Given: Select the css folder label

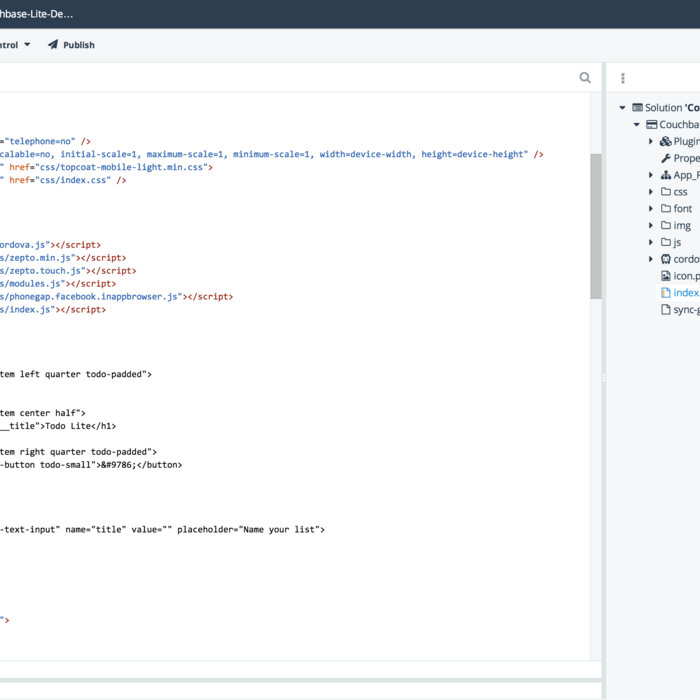Looking at the screenshot, I should tap(680, 192).
